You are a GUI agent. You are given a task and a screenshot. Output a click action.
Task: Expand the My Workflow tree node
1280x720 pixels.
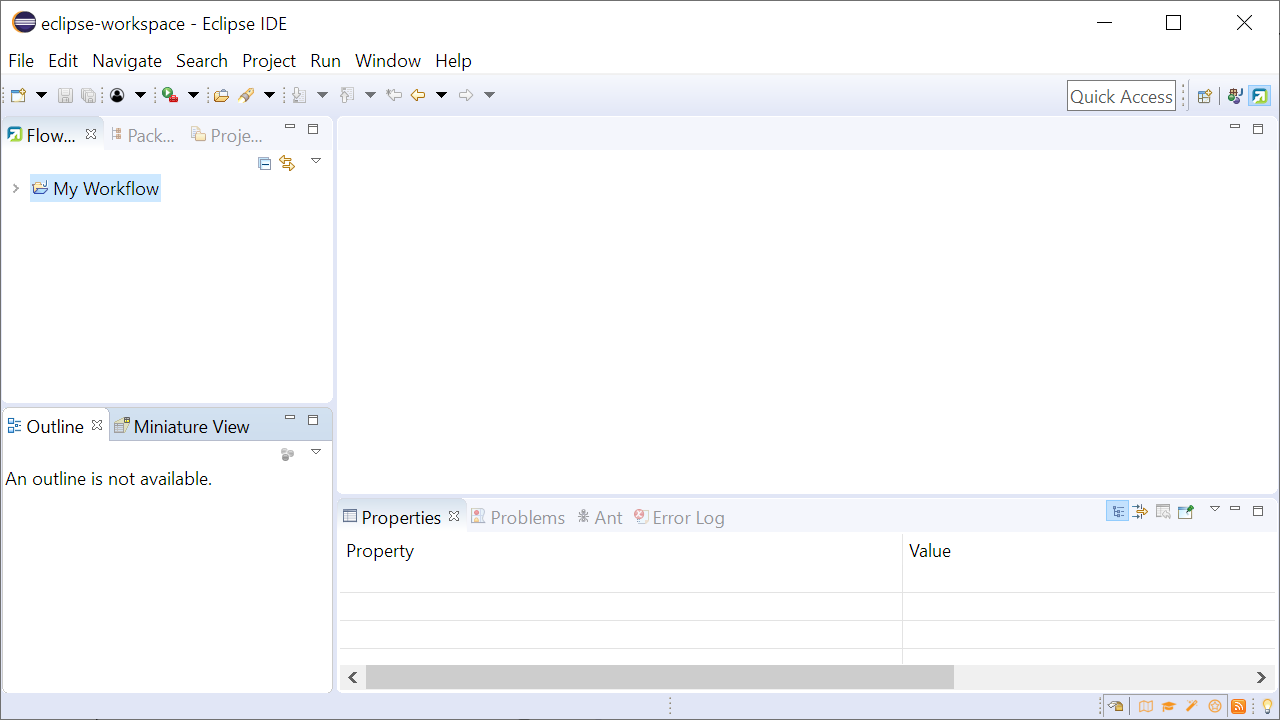pos(15,189)
